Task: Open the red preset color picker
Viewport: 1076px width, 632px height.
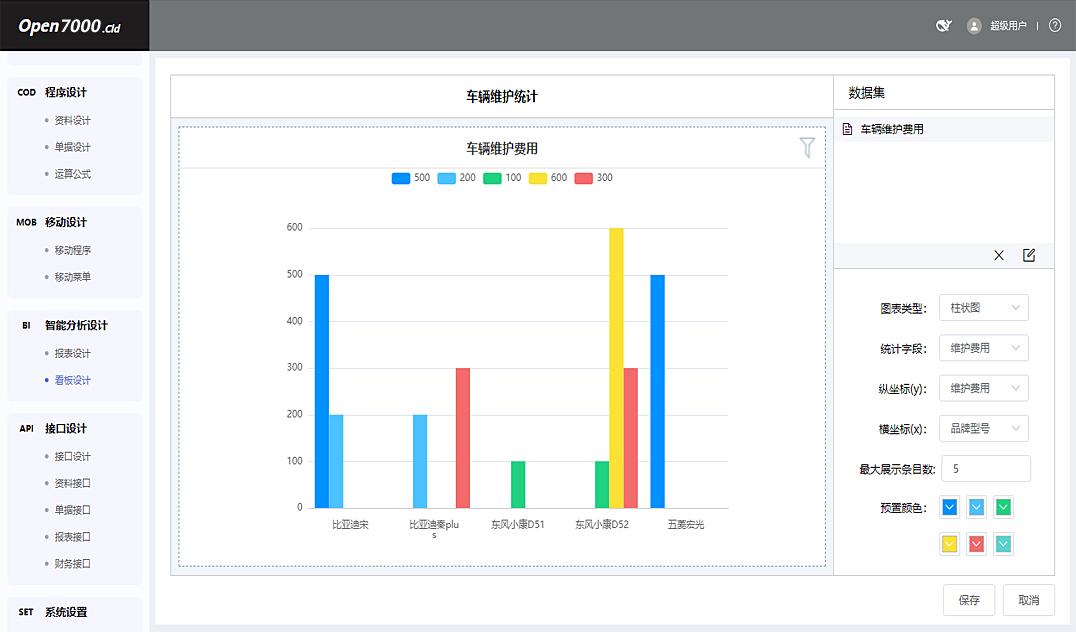Action: [x=976, y=544]
